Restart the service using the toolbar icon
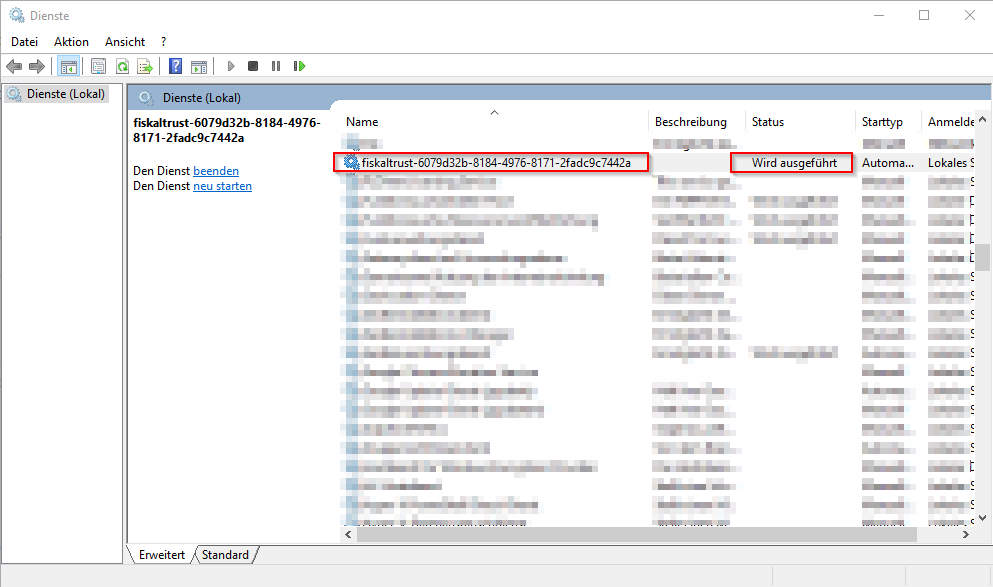993x587 pixels. click(299, 66)
